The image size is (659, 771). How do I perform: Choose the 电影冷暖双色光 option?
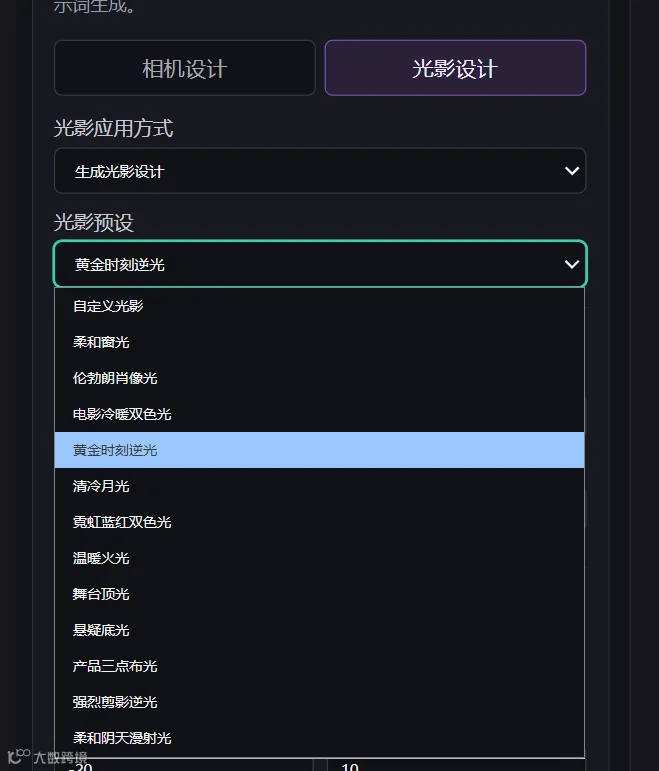tap(319, 414)
